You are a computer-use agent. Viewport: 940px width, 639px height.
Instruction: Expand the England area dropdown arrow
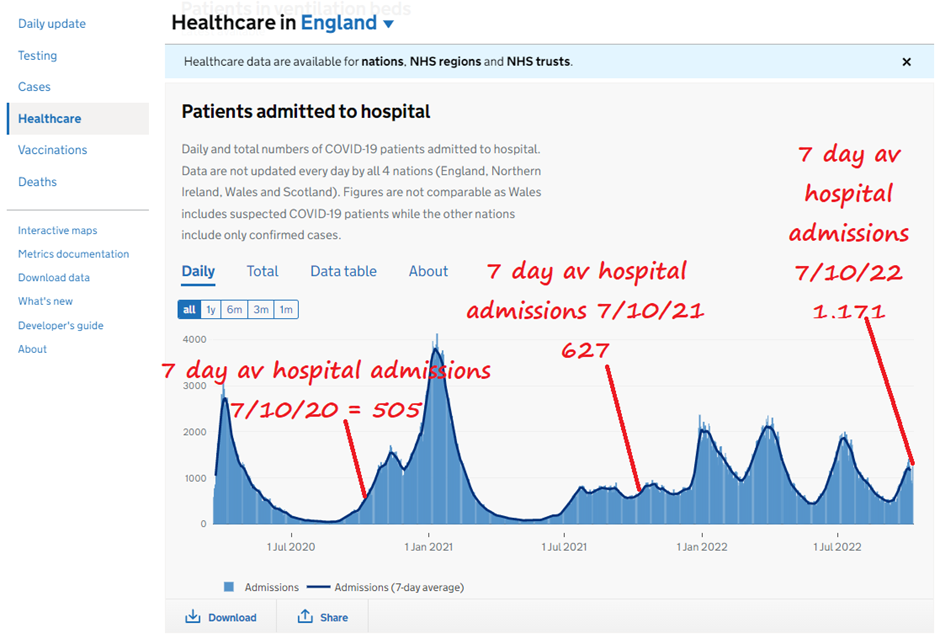pos(389,24)
